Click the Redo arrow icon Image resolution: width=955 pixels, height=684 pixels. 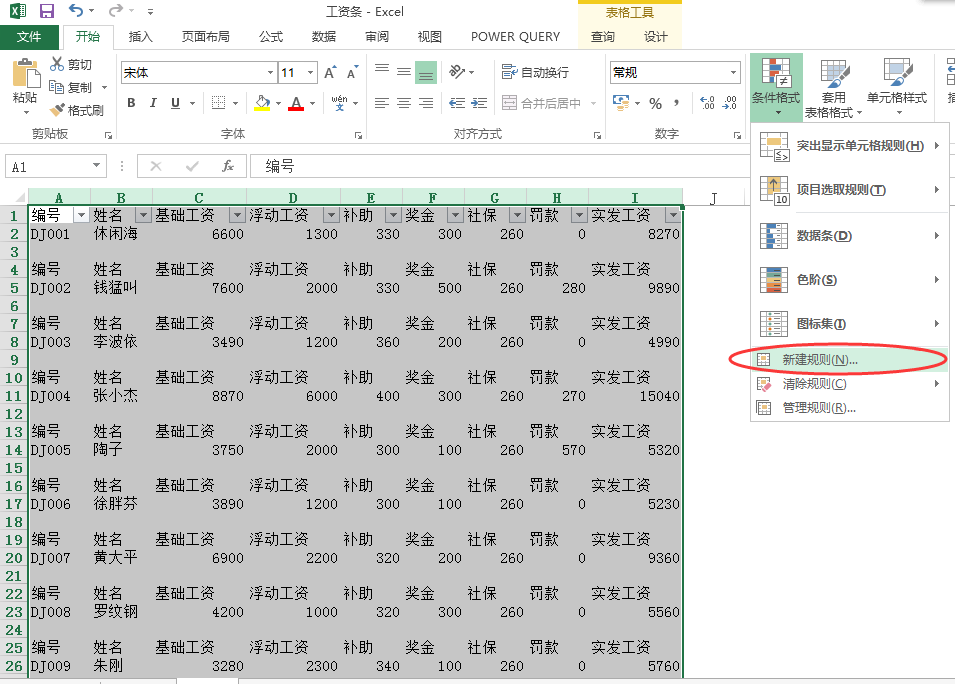[115, 11]
